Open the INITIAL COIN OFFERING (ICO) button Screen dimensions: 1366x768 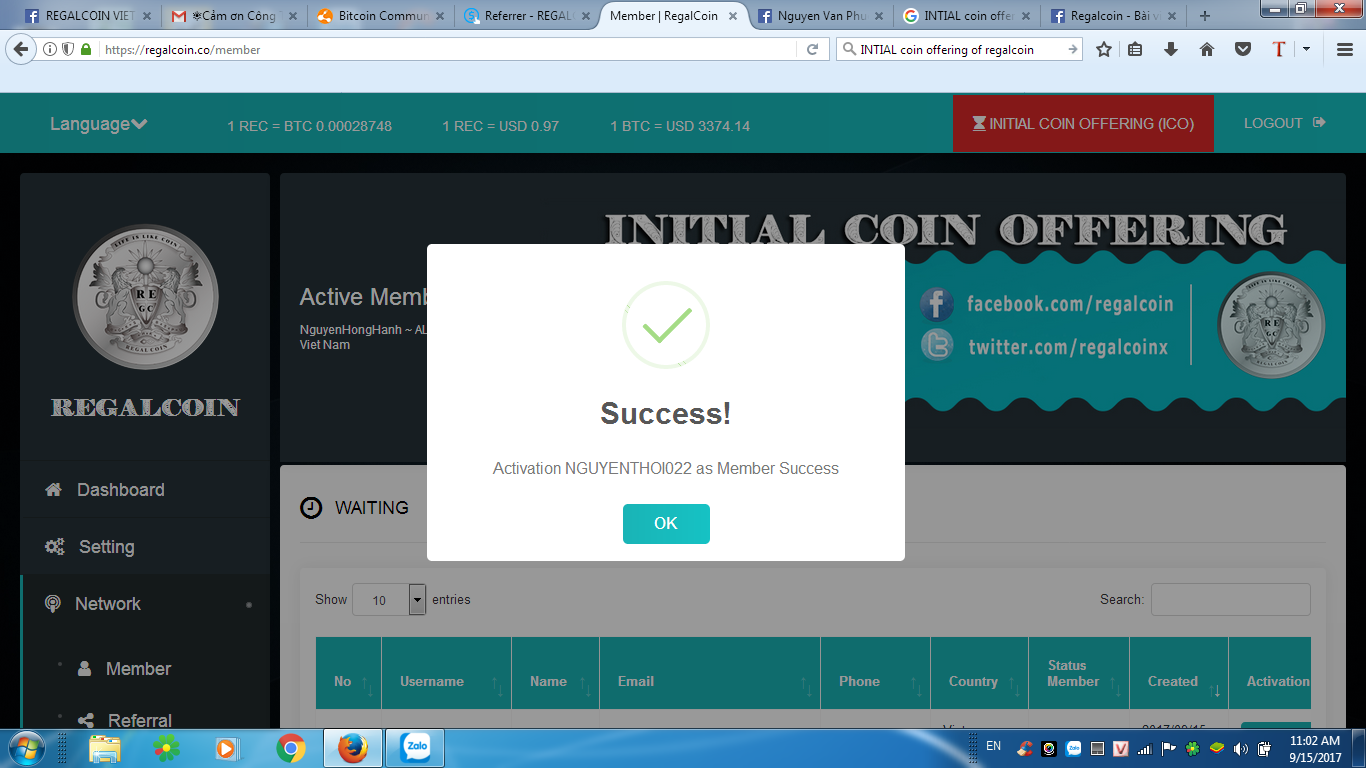[1083, 124]
